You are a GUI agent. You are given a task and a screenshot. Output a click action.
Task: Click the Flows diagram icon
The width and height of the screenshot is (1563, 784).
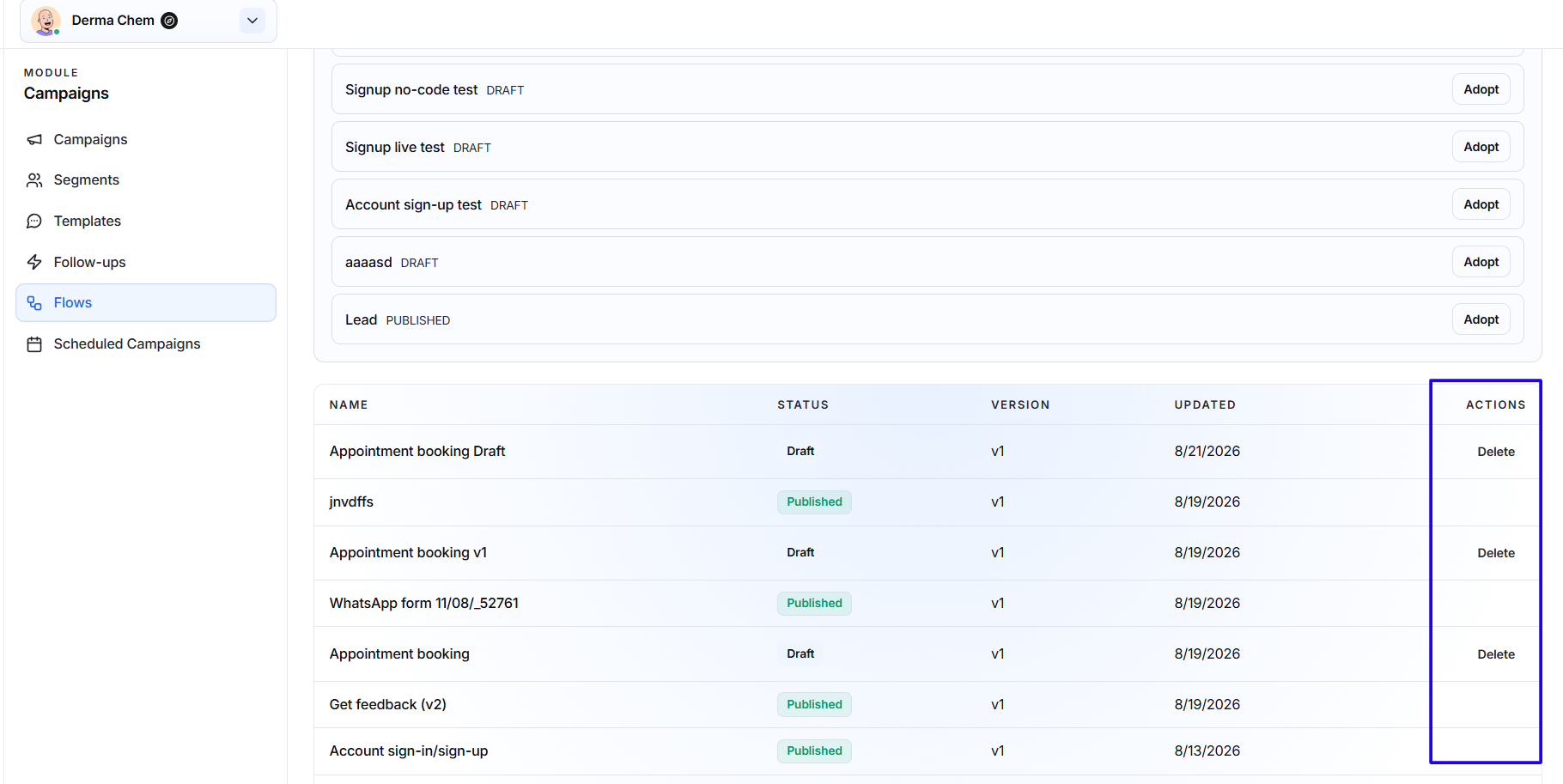click(x=34, y=303)
